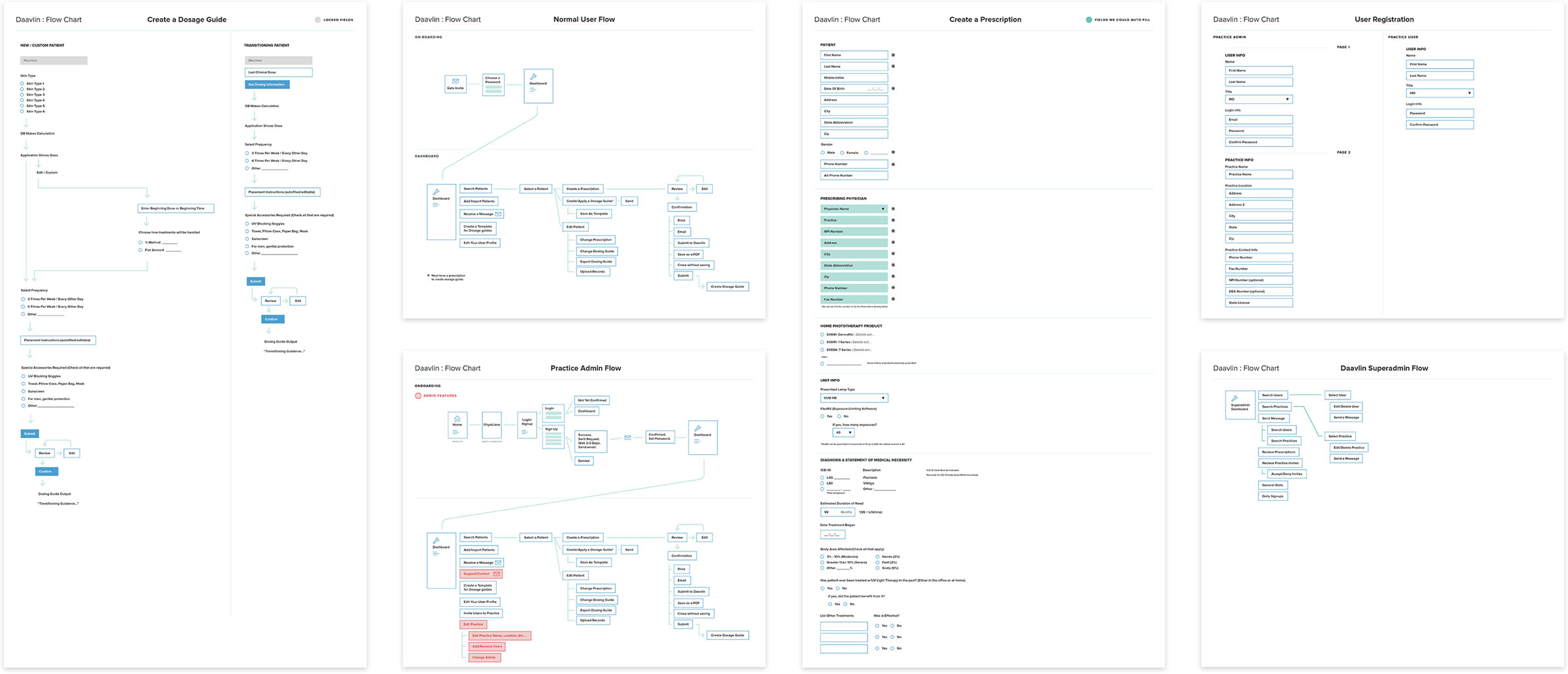Click Denied box in Practice Admin Flow
Screen dimensions: 1568x674
pyautogui.click(x=584, y=461)
